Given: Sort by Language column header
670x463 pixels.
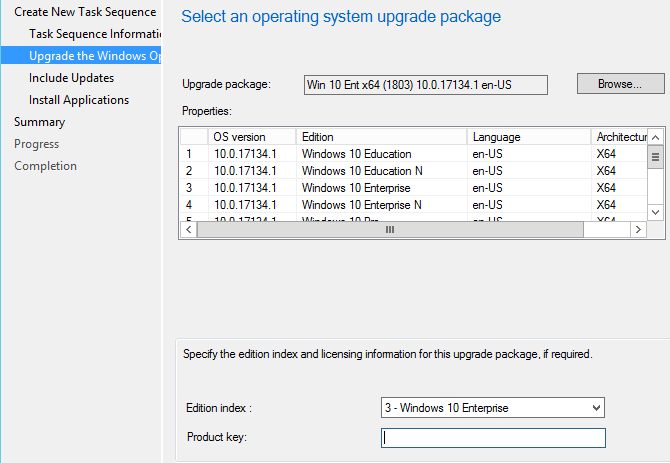Looking at the screenshot, I should click(x=529, y=137).
